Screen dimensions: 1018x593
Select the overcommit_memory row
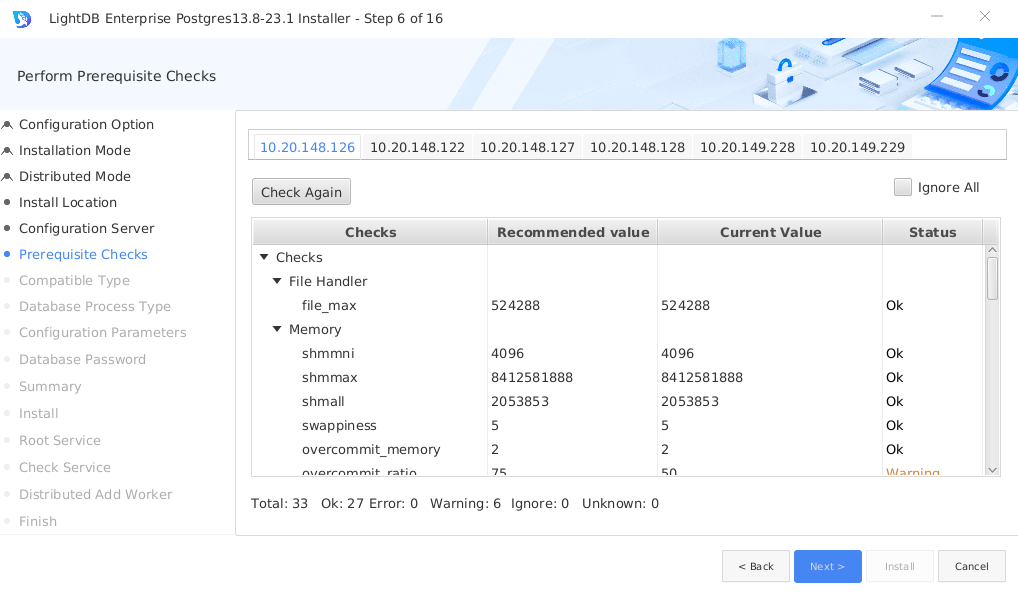tap(618, 449)
